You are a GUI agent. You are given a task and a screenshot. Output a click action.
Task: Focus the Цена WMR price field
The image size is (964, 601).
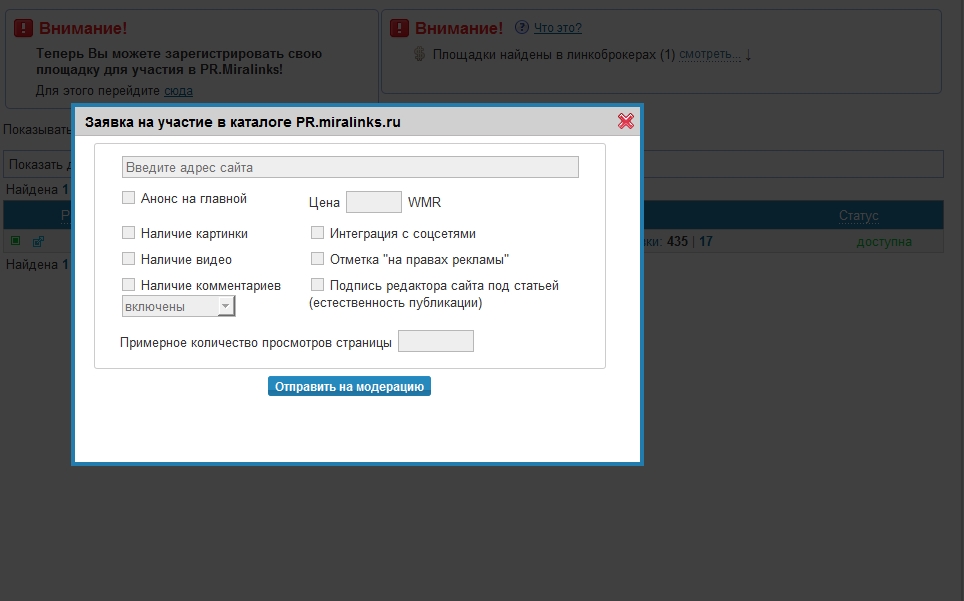[x=374, y=202]
